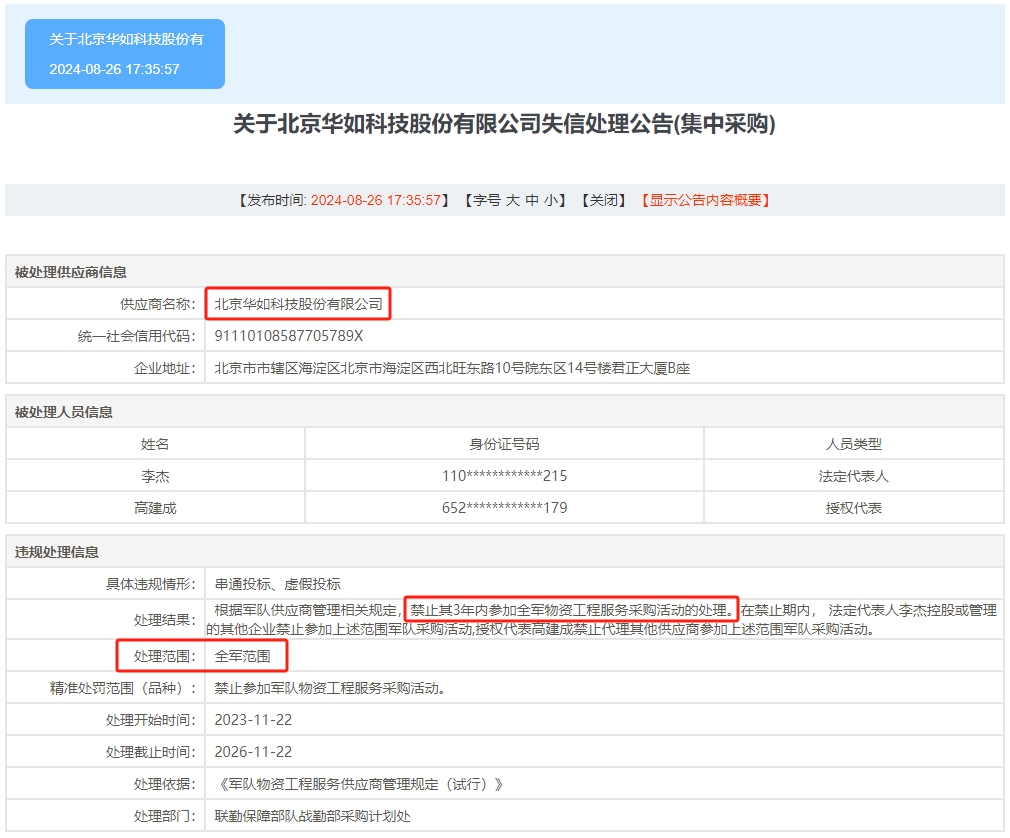
Task: Select the value 全军范围
Action: 242,656
